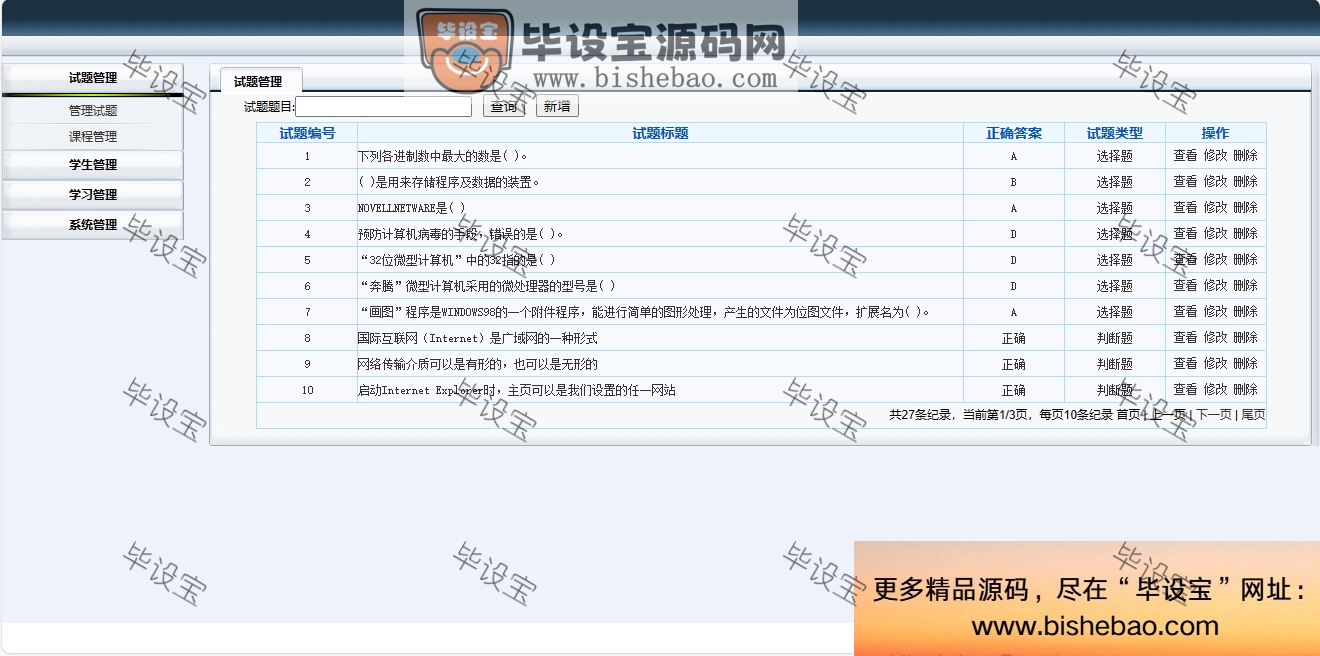Delete question 4 via 删除 link
The height and width of the screenshot is (656, 1320).
pos(1245,234)
